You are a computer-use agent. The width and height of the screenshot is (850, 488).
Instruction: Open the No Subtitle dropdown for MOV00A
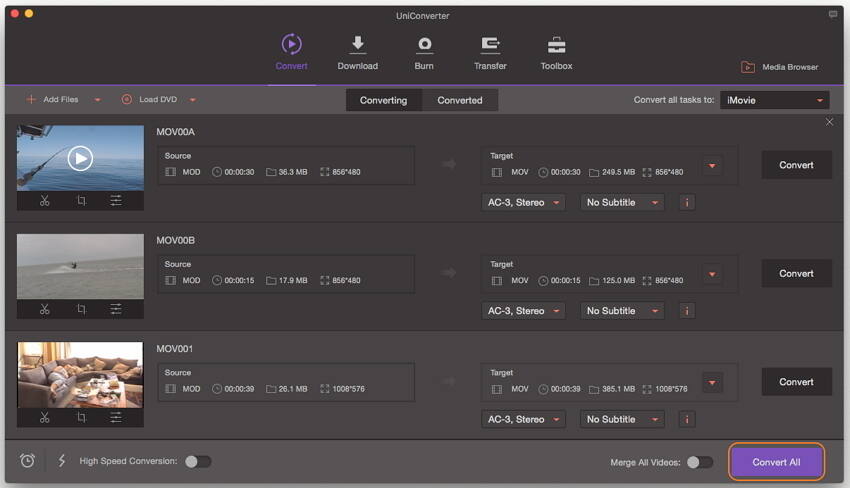click(x=622, y=202)
